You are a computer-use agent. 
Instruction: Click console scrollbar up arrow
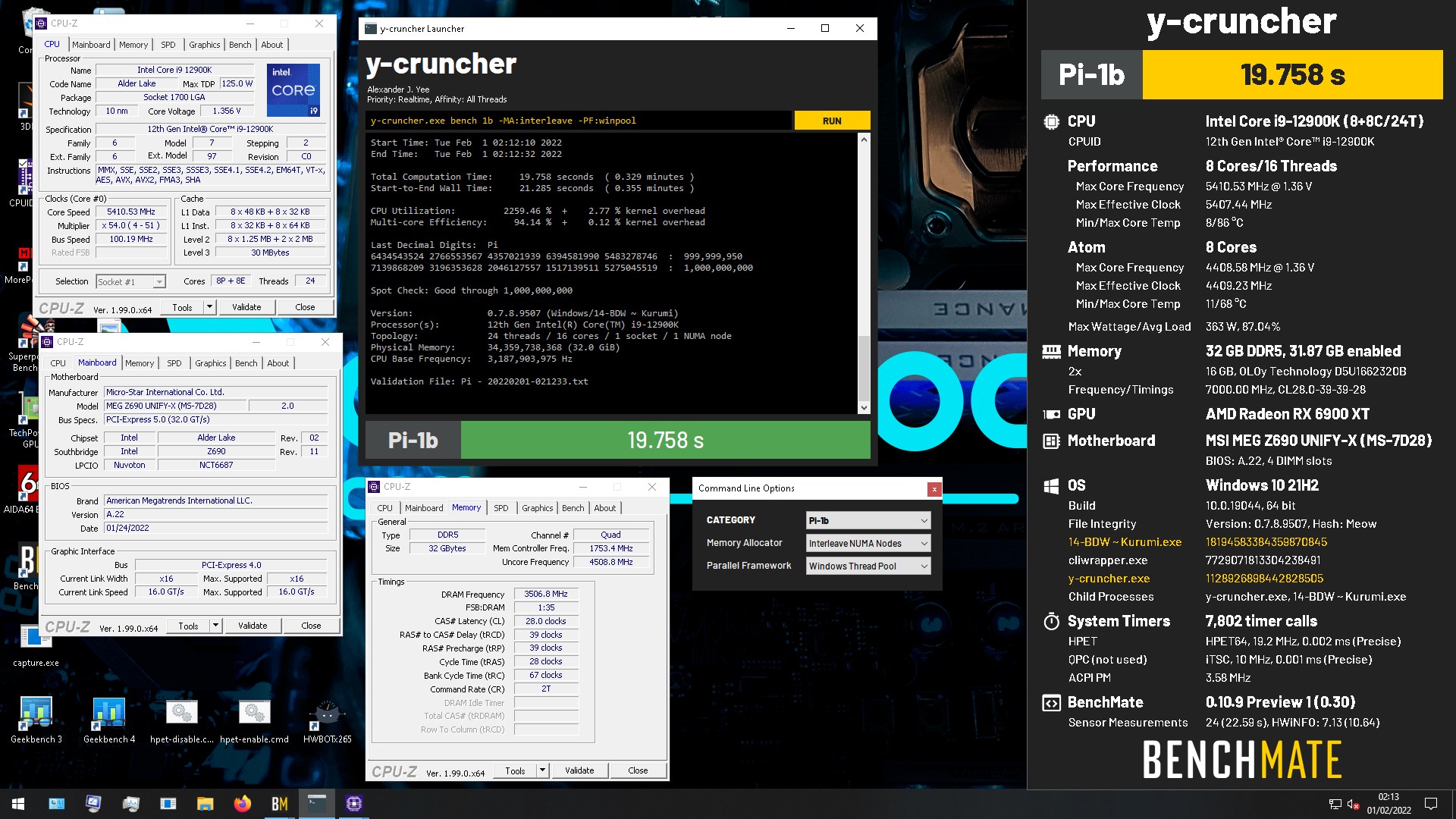tap(864, 140)
